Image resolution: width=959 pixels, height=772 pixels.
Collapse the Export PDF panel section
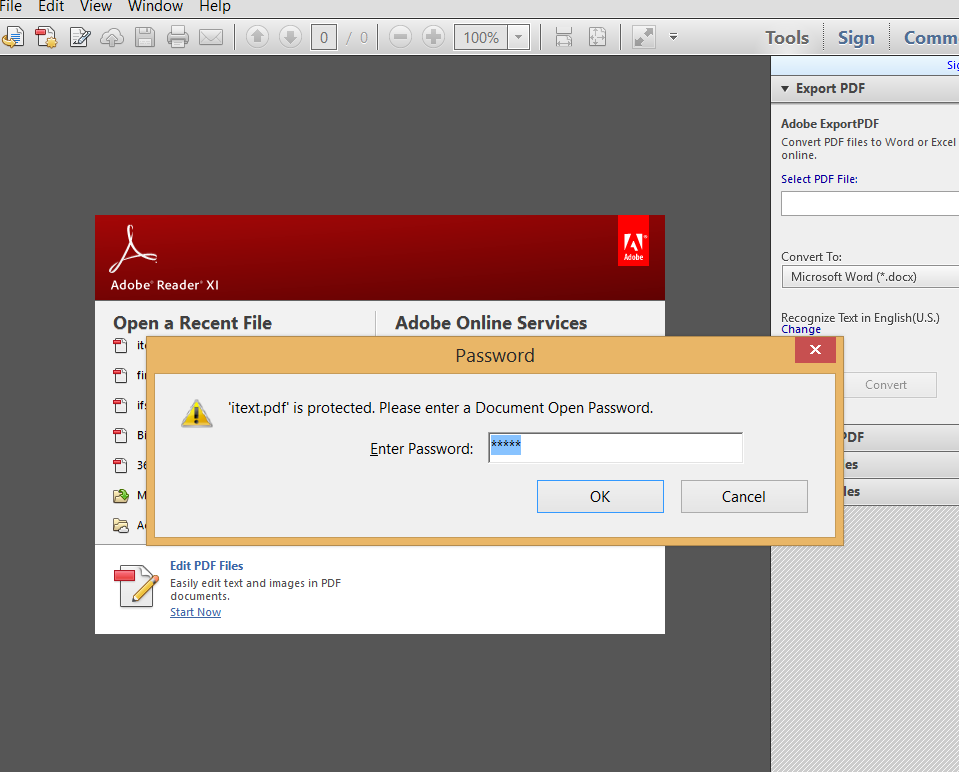(785, 88)
